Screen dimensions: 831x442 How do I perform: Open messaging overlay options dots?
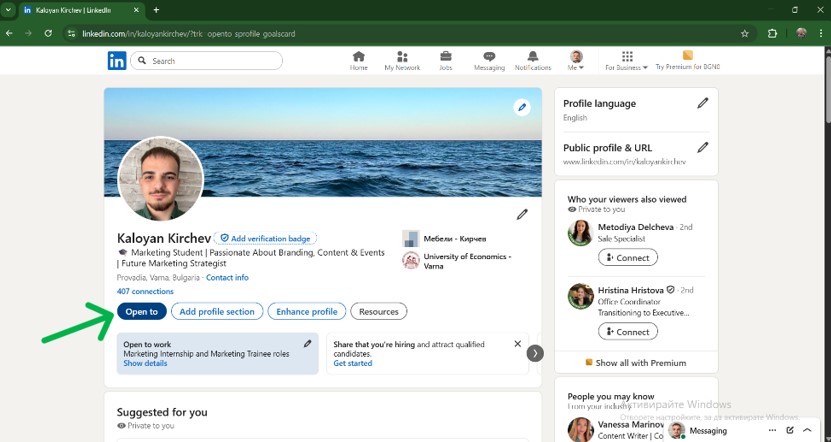pyautogui.click(x=772, y=430)
